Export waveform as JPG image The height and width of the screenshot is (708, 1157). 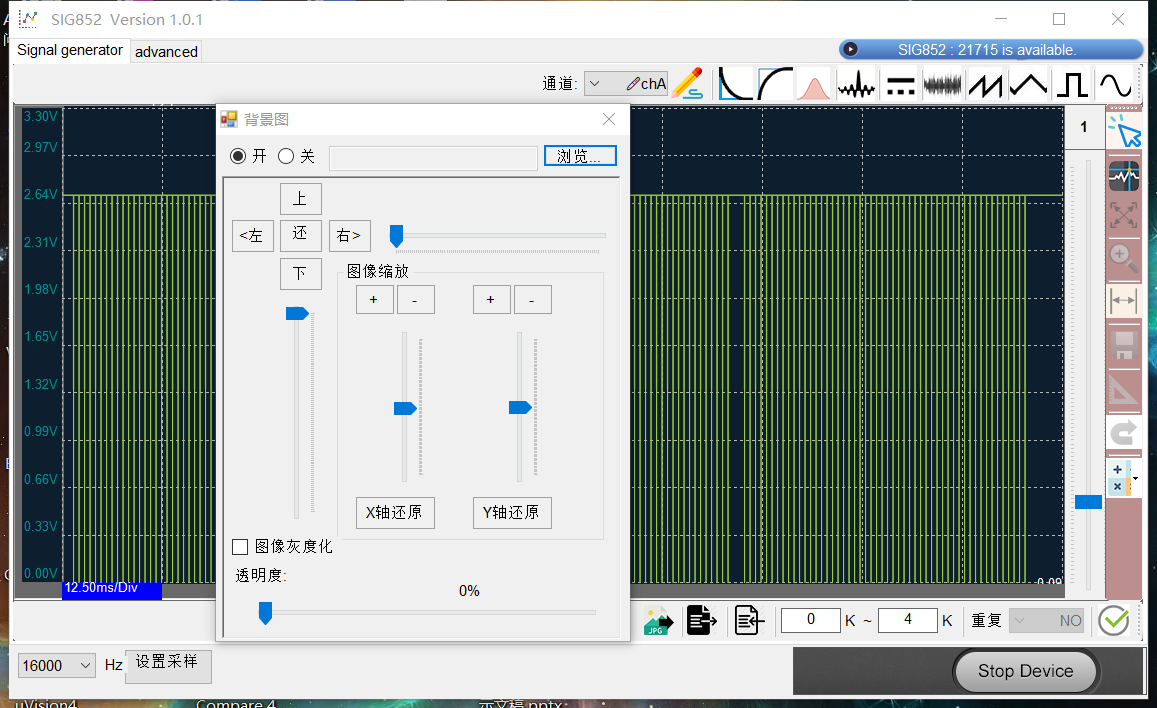point(657,621)
